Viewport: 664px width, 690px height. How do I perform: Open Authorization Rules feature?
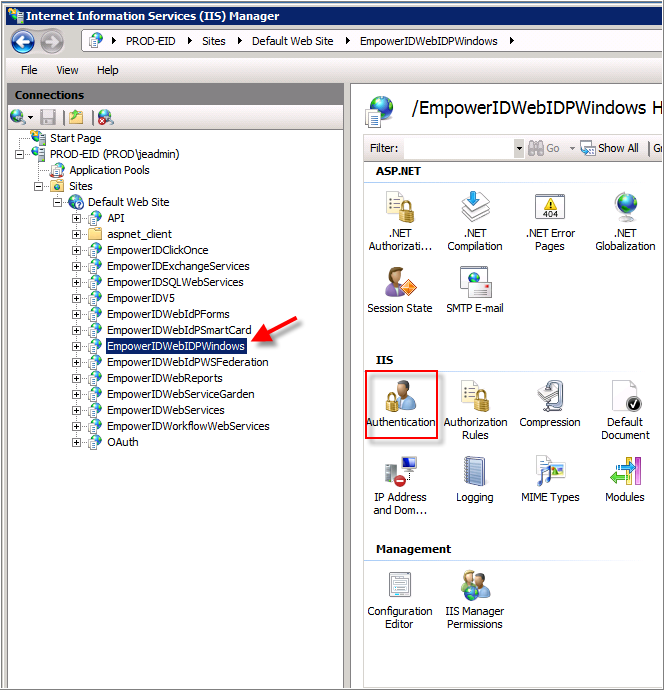coord(475,410)
